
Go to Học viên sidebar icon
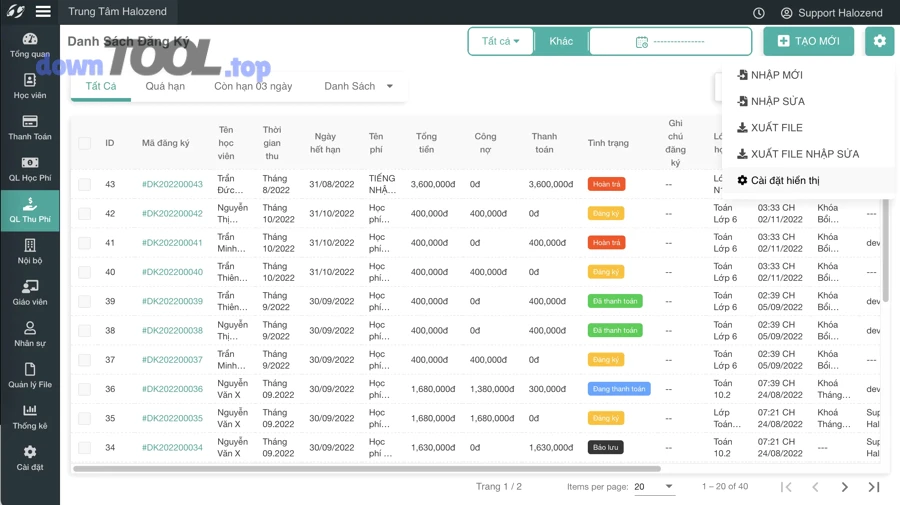pyautogui.click(x=30, y=86)
